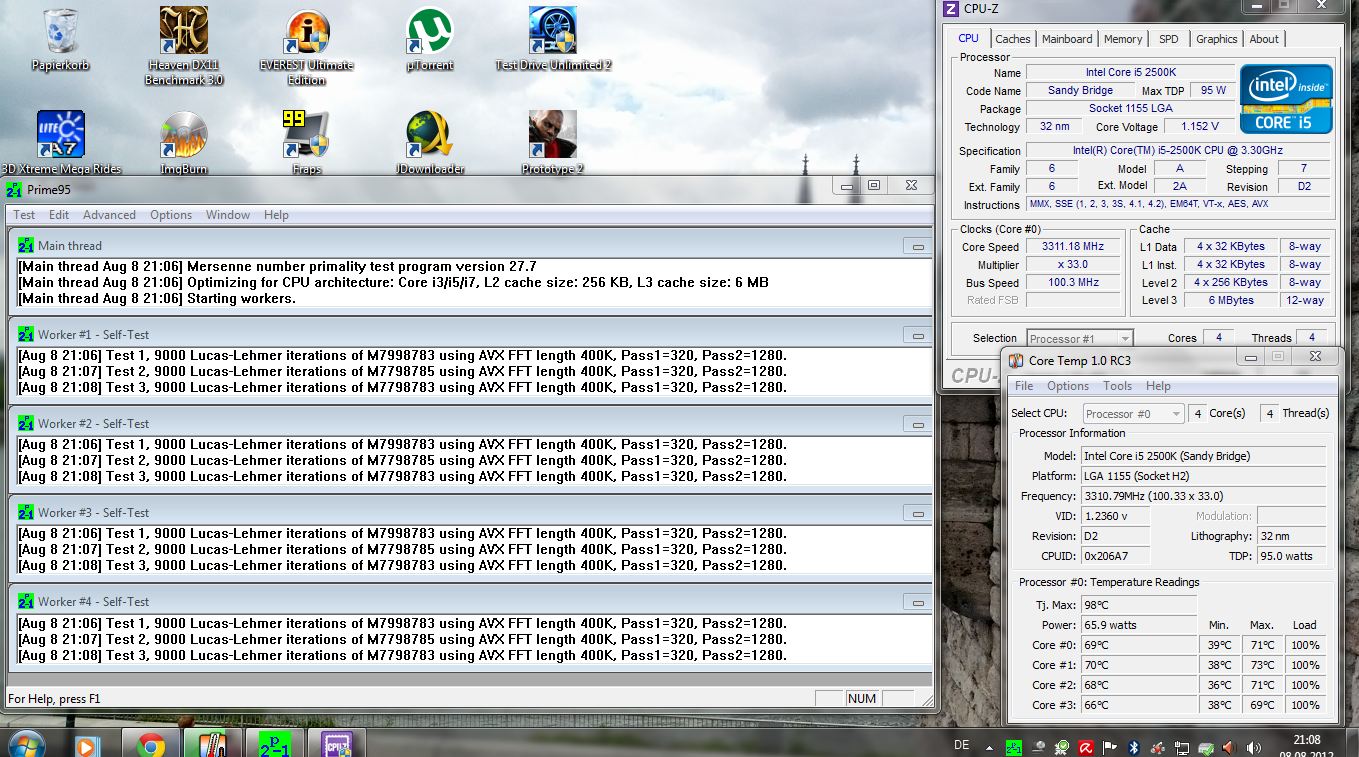
Task: Minimize the Main thread child window
Action: pos(916,245)
